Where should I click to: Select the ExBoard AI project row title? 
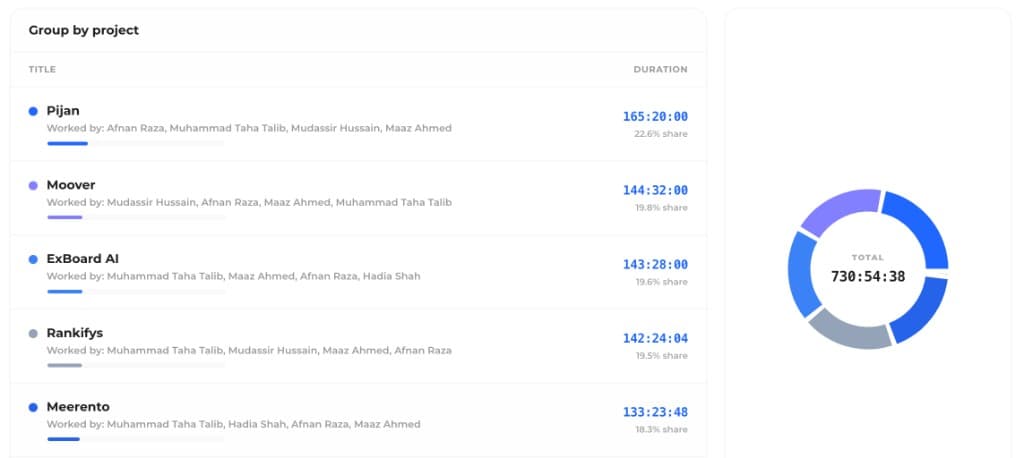pyautogui.click(x=82, y=259)
